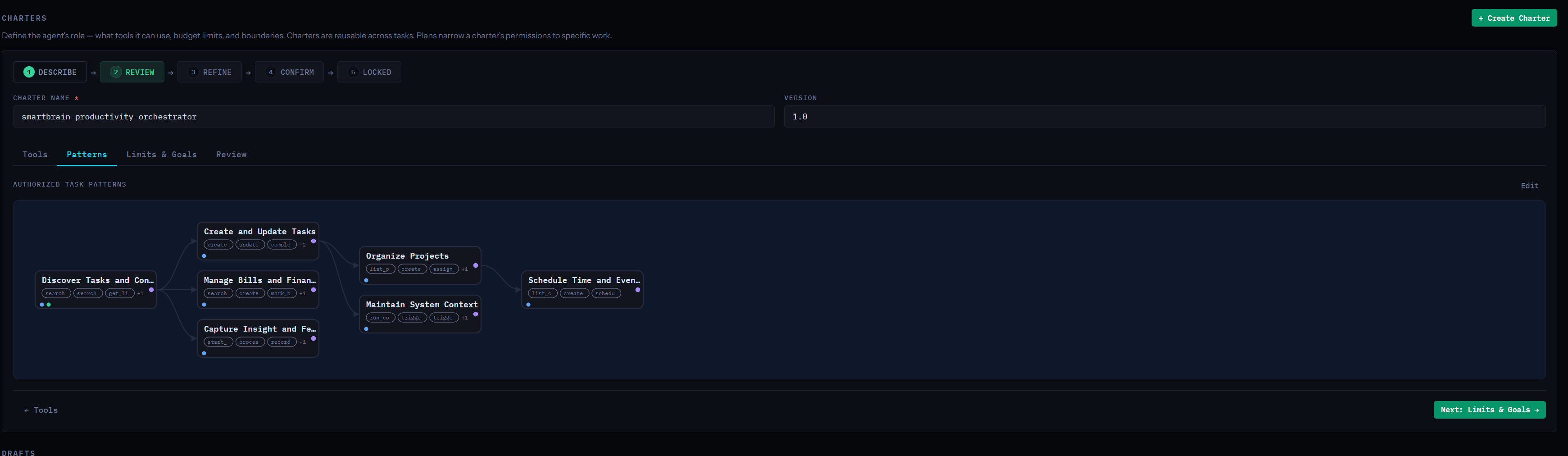The width and height of the screenshot is (1568, 456).
Task: Click the Create Charter button
Action: (1513, 18)
